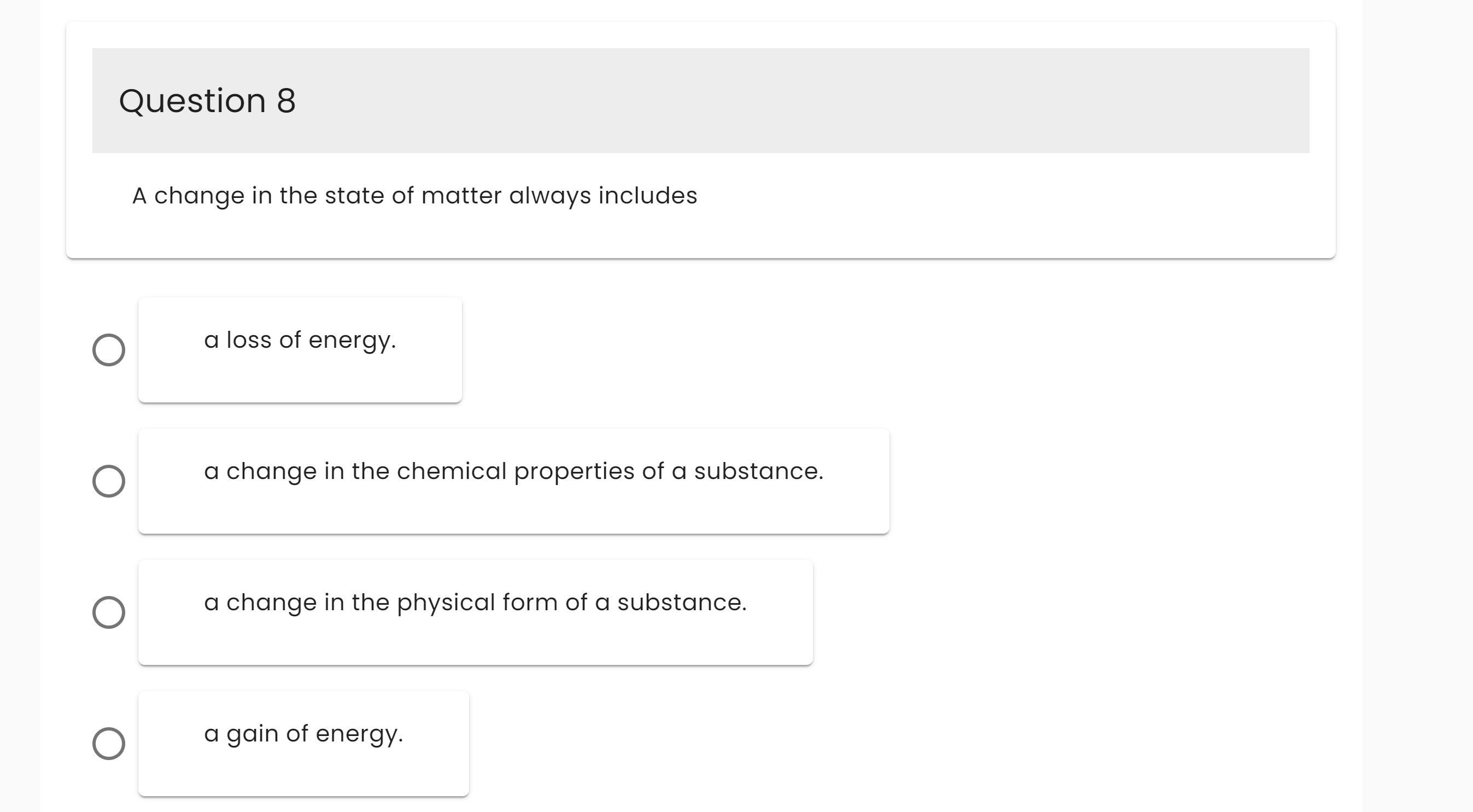Screen dimensions: 1473x812
Task: Click the text 'a loss of energy.'
Action: [x=300, y=340]
